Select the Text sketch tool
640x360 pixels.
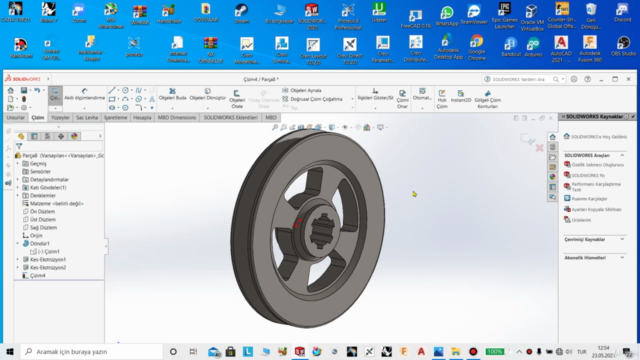click(x=152, y=99)
